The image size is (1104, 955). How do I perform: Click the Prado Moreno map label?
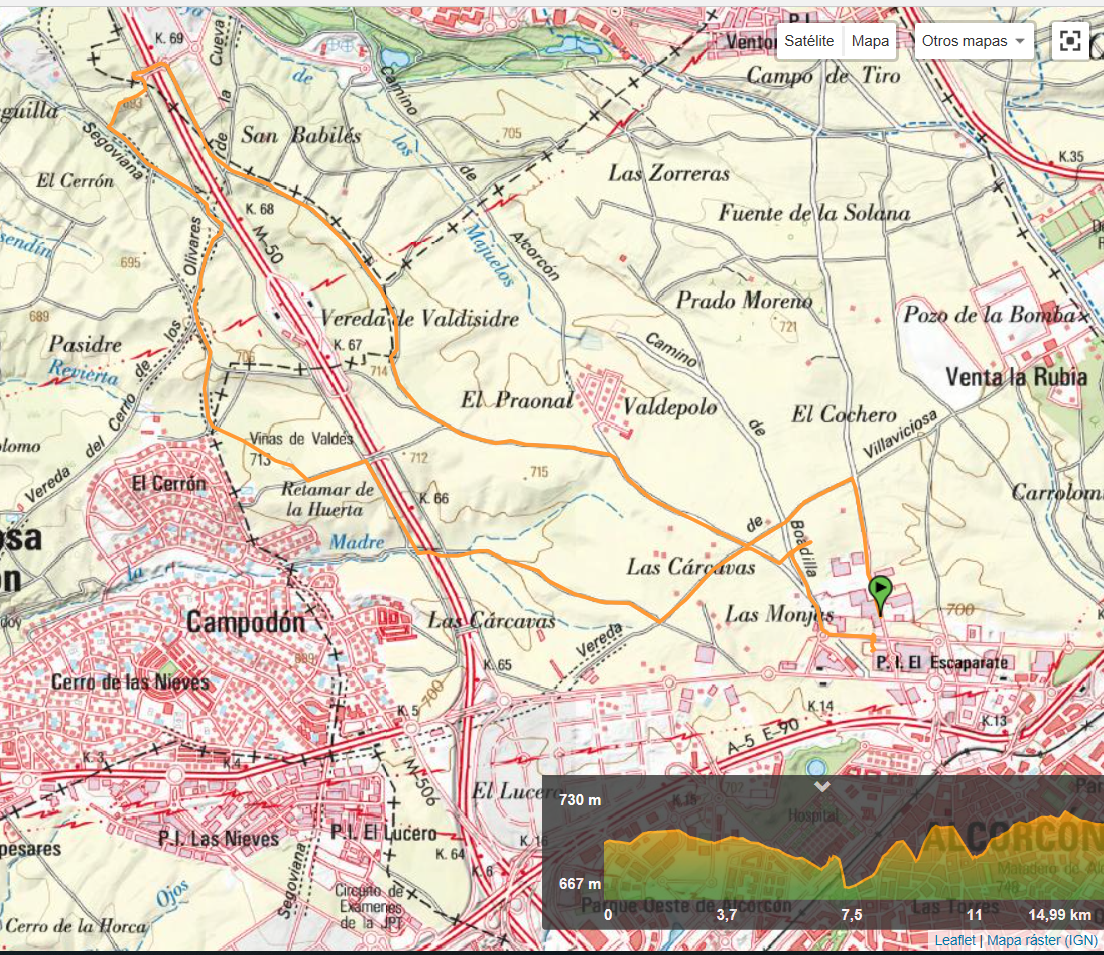pos(744,301)
